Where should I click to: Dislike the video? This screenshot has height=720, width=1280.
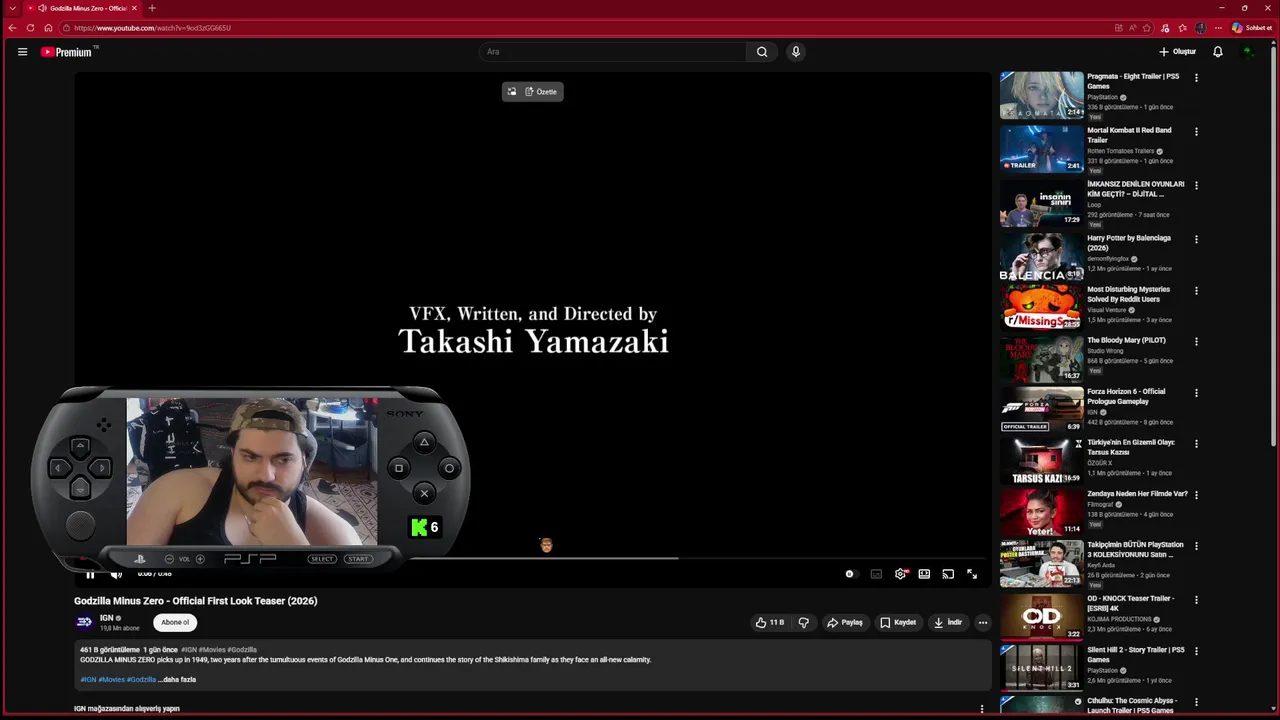click(803, 622)
